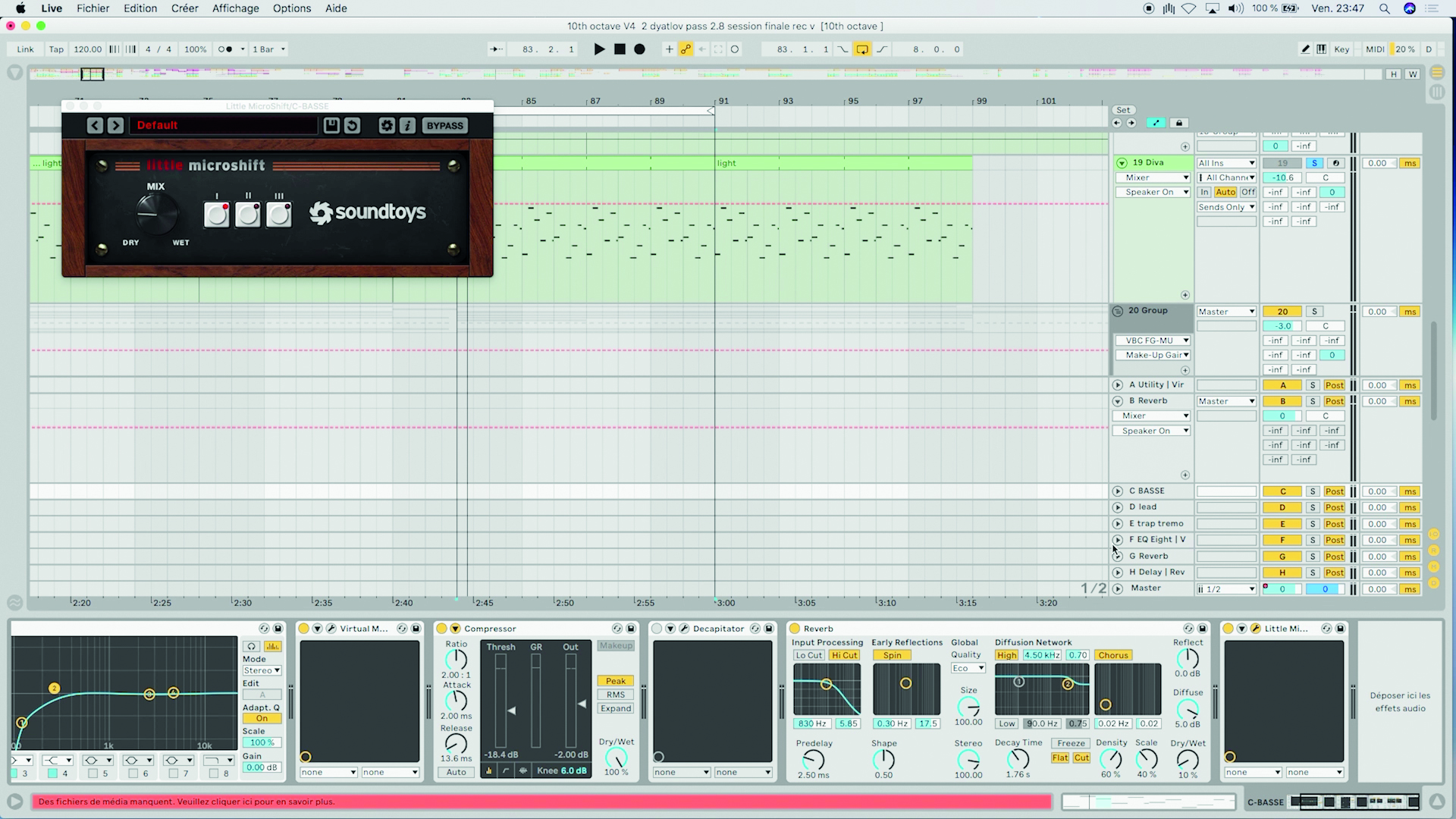Open the Options menu
This screenshot has width=1456, height=819.
coord(292,8)
